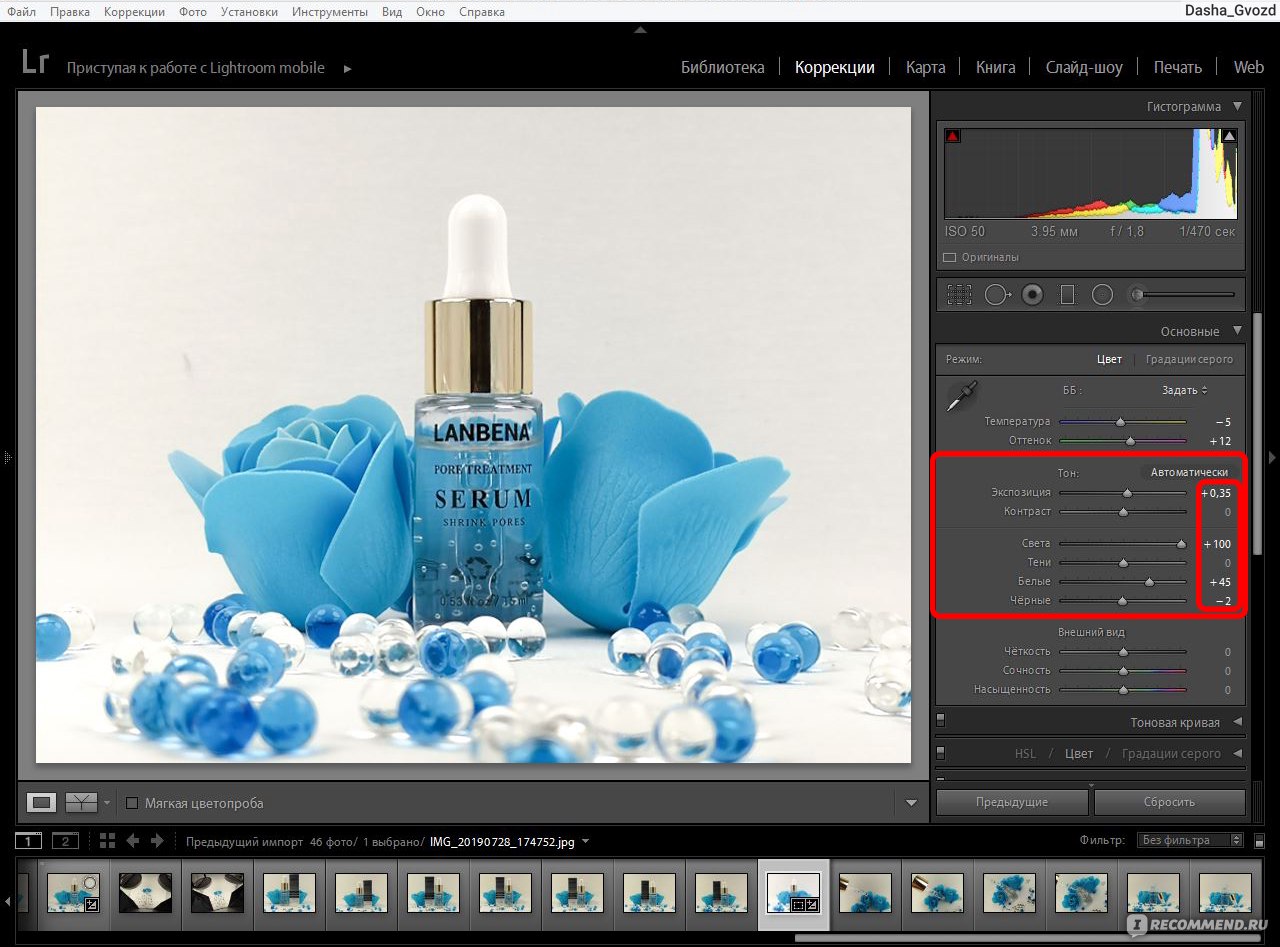Open the Без фильтра filter dropdown
Image resolution: width=1280 pixels, height=947 pixels.
click(1190, 840)
